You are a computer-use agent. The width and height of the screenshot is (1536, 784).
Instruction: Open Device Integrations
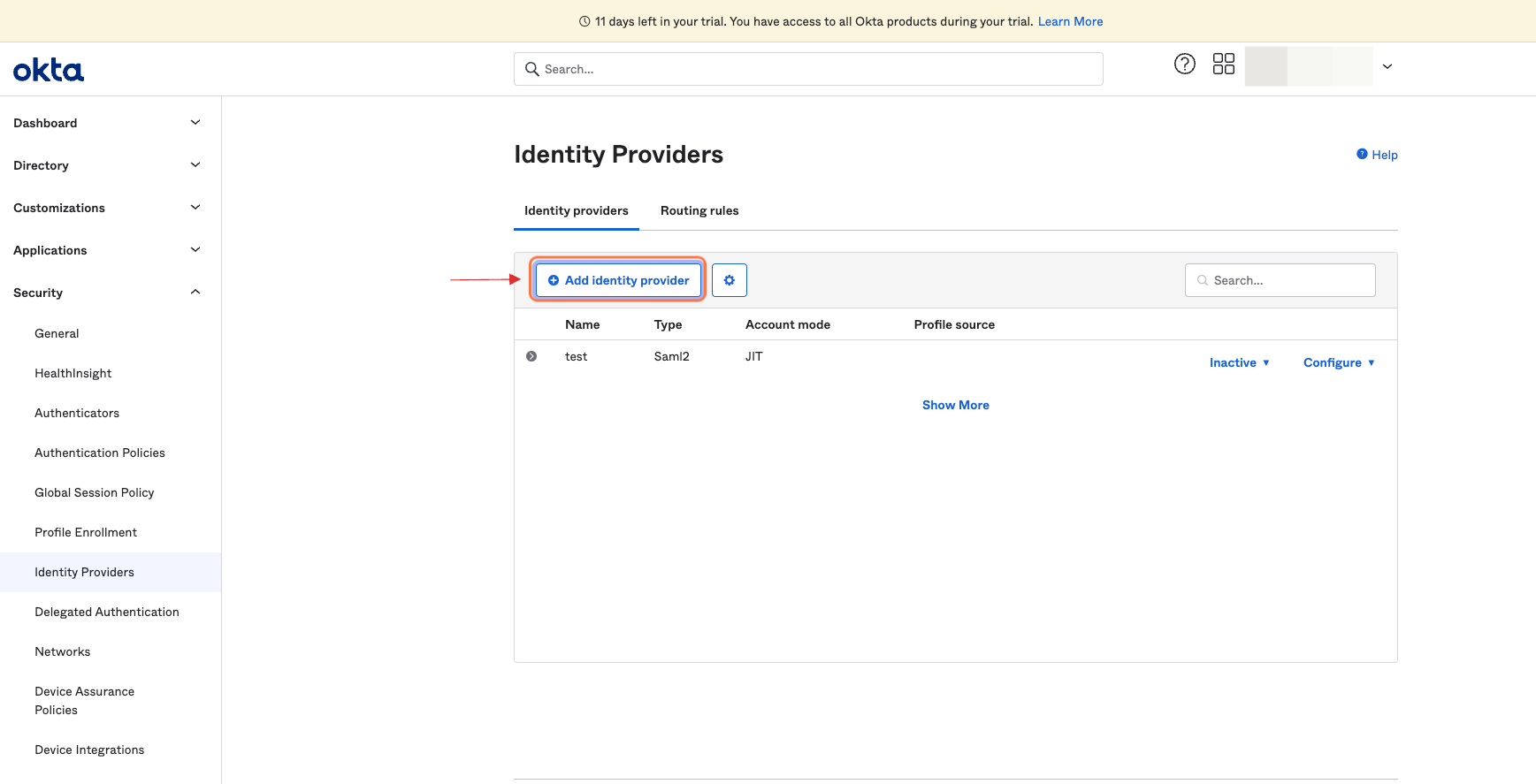[x=89, y=750]
